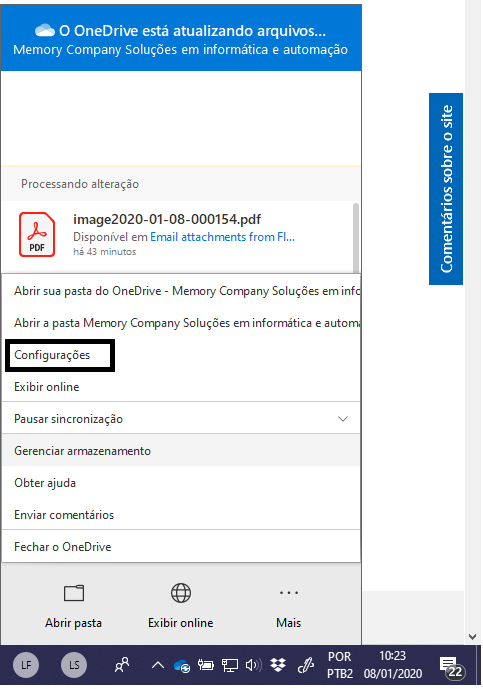Select Configurações from the OneDrive menu
The image size is (483, 689).
pos(60,355)
